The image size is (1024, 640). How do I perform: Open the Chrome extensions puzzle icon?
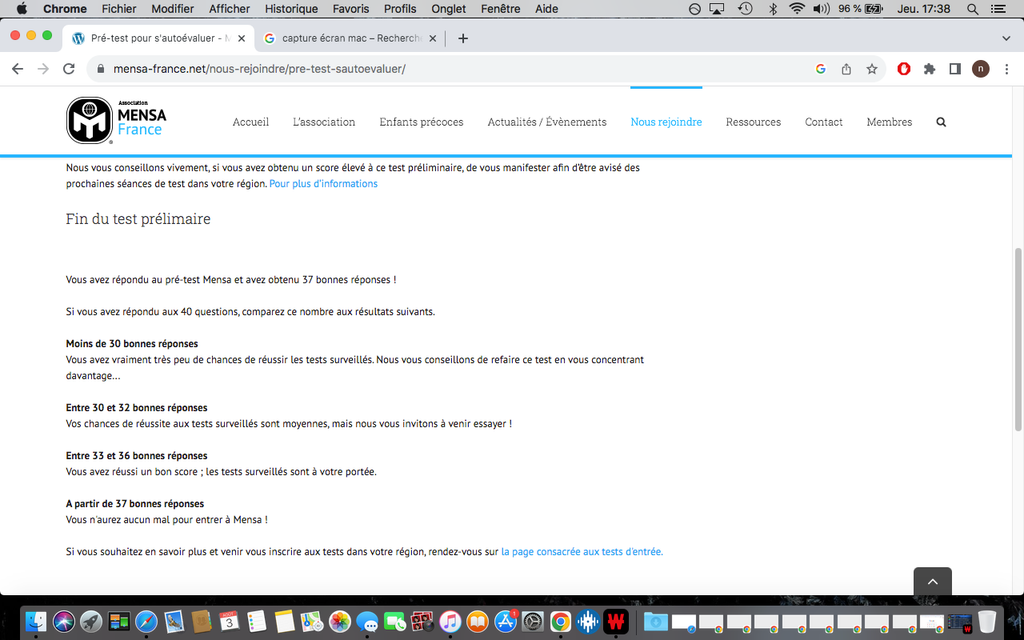929,69
